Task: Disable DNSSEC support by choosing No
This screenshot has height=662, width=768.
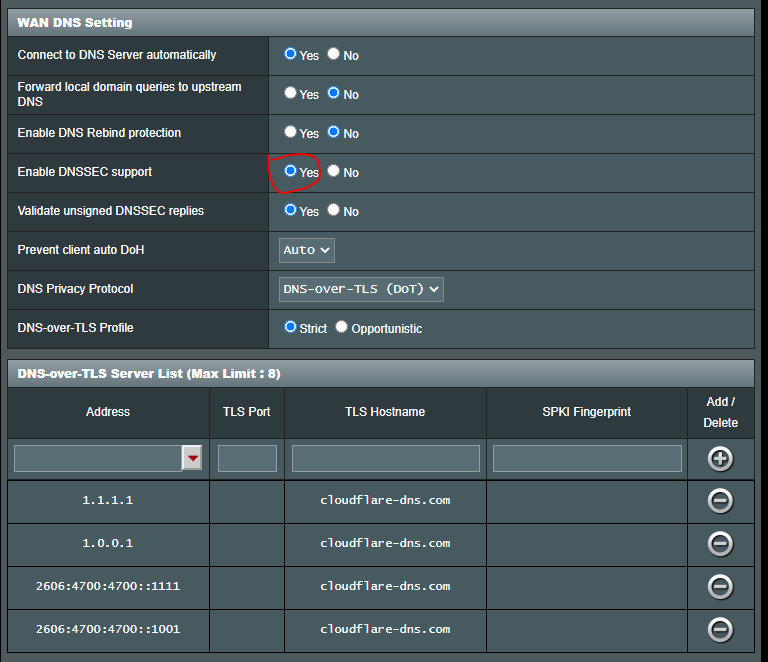Action: [334, 170]
